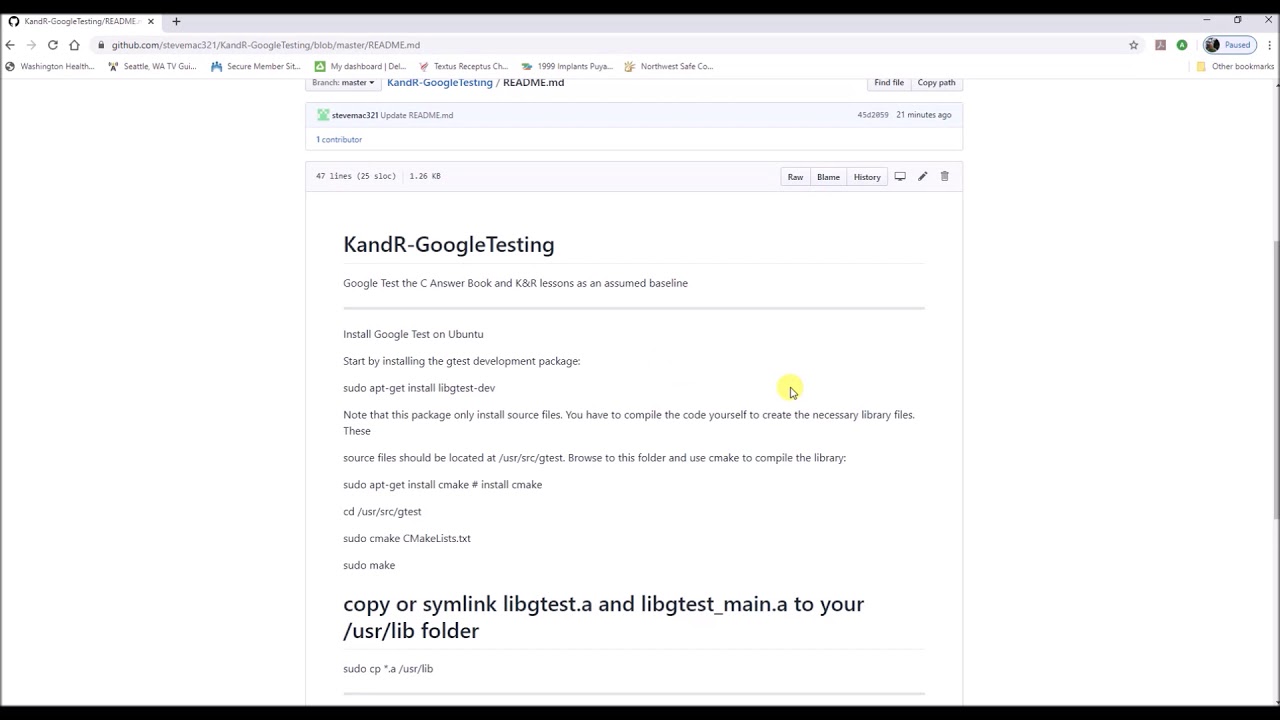Show file History
Screen dimensions: 1280x720
tap(867, 177)
